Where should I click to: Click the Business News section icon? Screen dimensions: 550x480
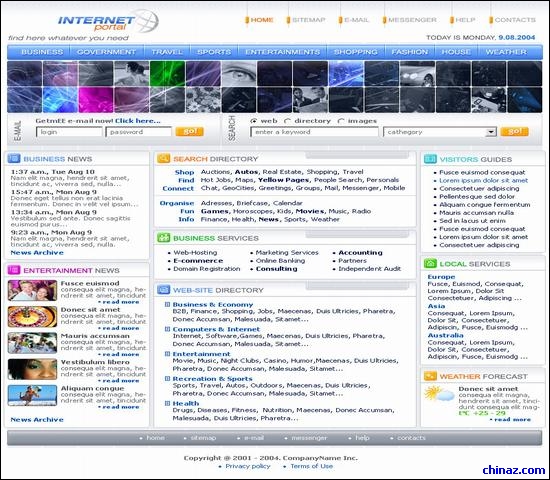(14, 159)
